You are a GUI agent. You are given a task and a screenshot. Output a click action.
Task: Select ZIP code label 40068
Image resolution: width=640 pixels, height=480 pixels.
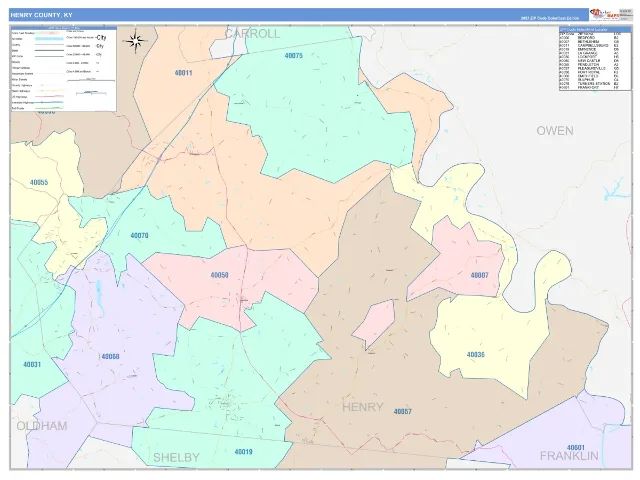click(x=110, y=357)
